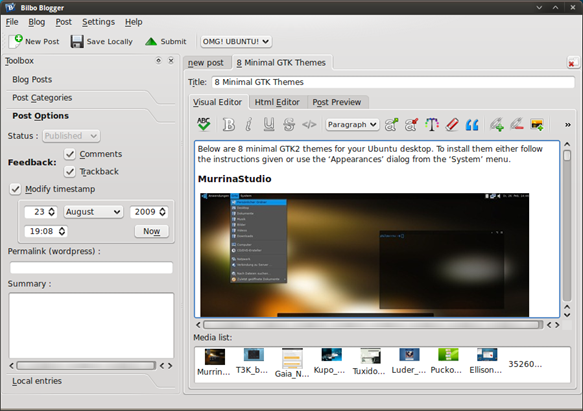Viewport: 583px width, 411px height.
Task: Float the Toolbox panel
Action: pyautogui.click(x=158, y=60)
